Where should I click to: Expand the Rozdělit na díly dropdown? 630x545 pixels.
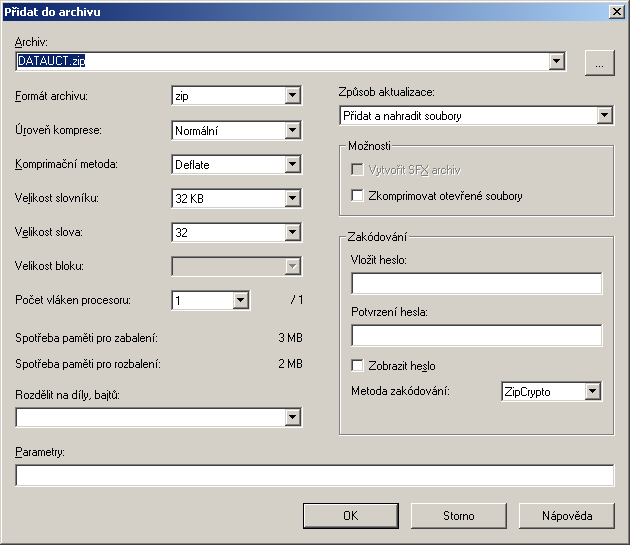pyautogui.click(x=292, y=418)
